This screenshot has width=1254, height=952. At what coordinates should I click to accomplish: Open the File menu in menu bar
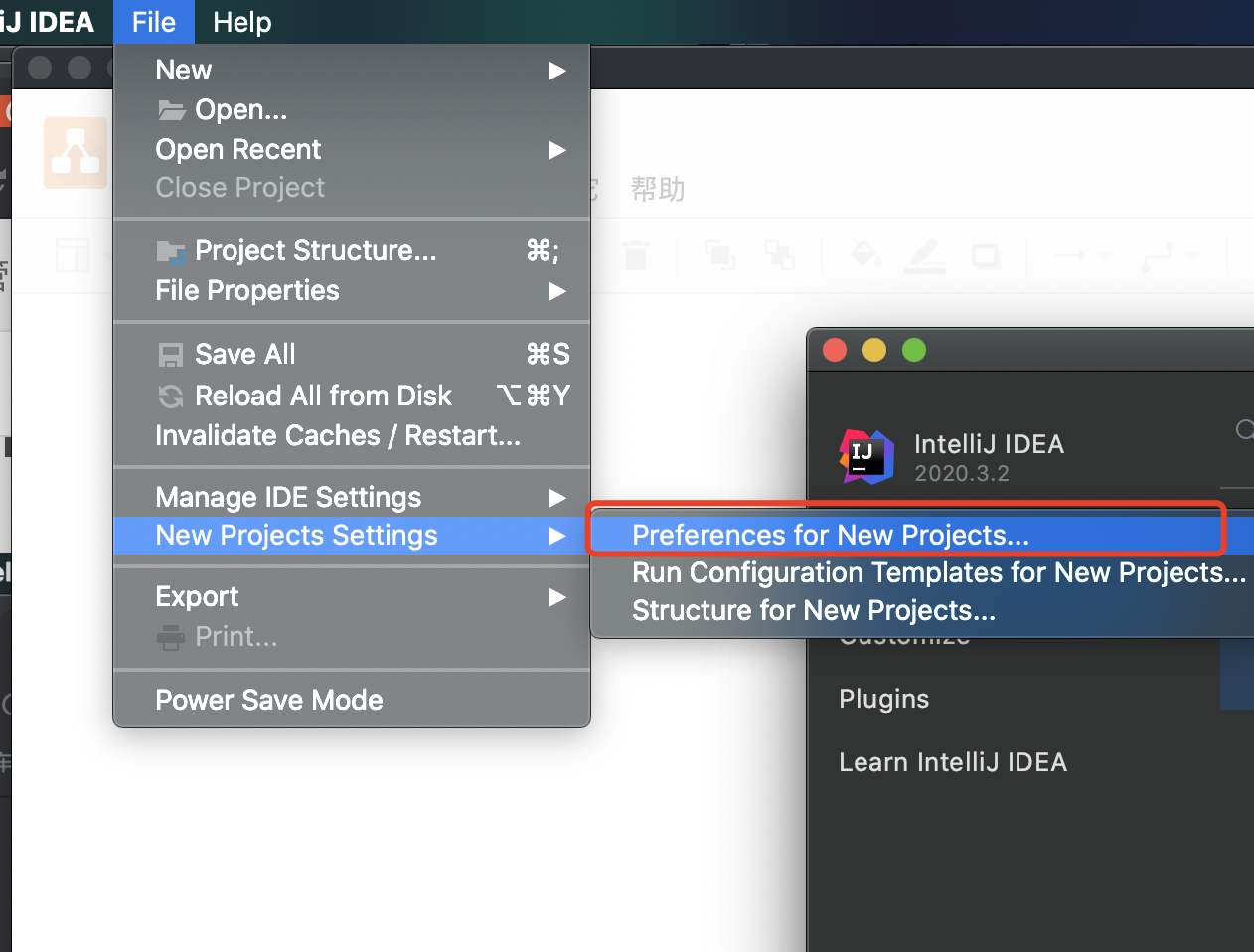pos(153,22)
